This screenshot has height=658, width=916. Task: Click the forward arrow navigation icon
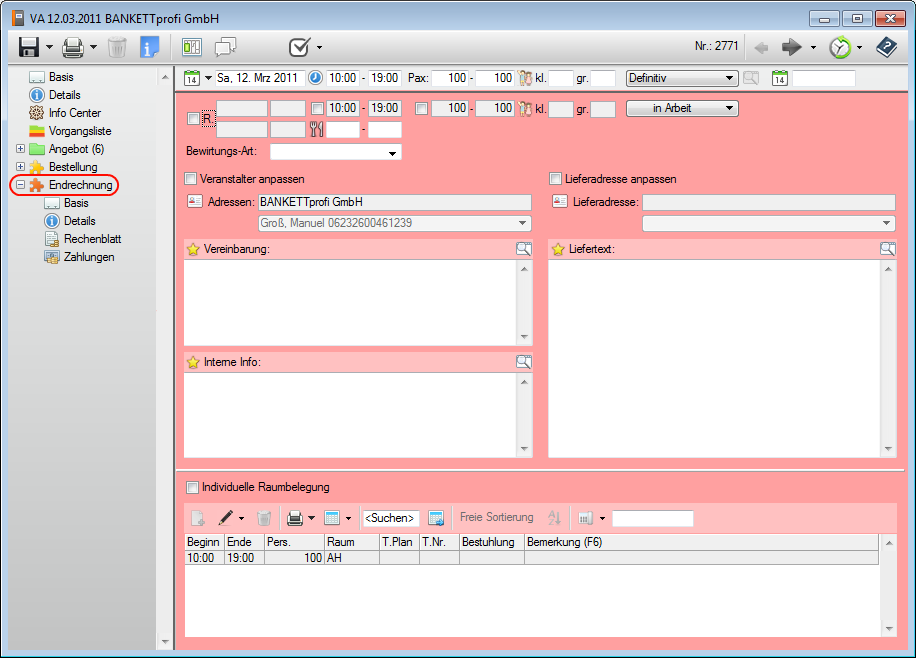click(x=792, y=47)
